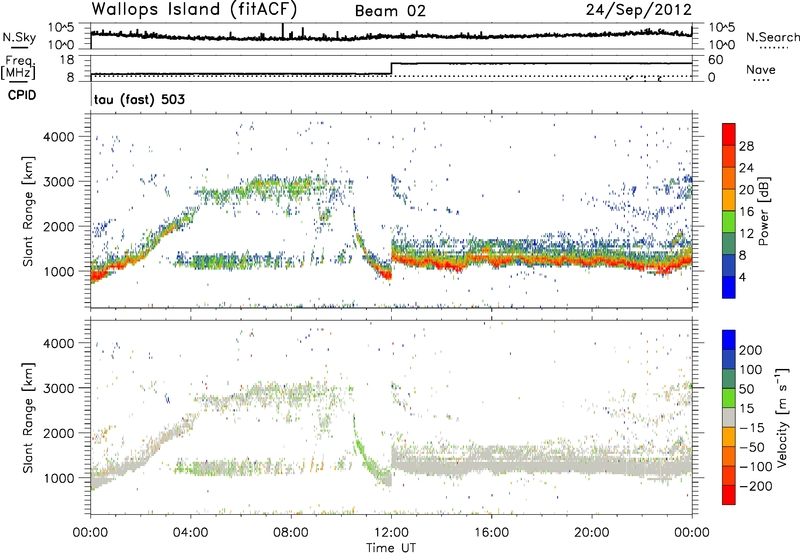Image resolution: width=800 pixels, height=554 pixels.
Task: Click the tallest sky-noise spike near 07:40
Action: [283, 31]
